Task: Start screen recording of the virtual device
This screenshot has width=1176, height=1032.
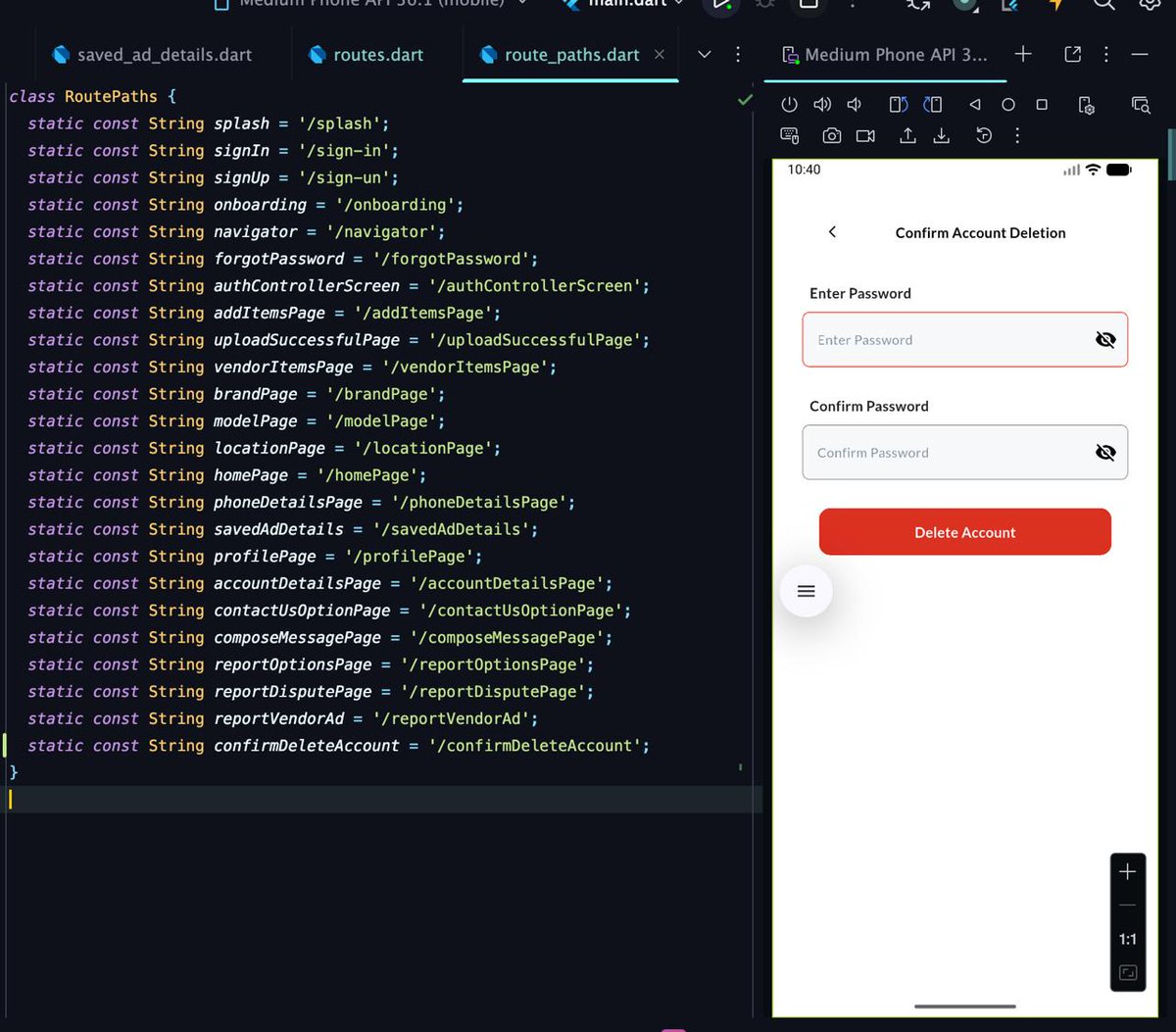Action: point(865,135)
